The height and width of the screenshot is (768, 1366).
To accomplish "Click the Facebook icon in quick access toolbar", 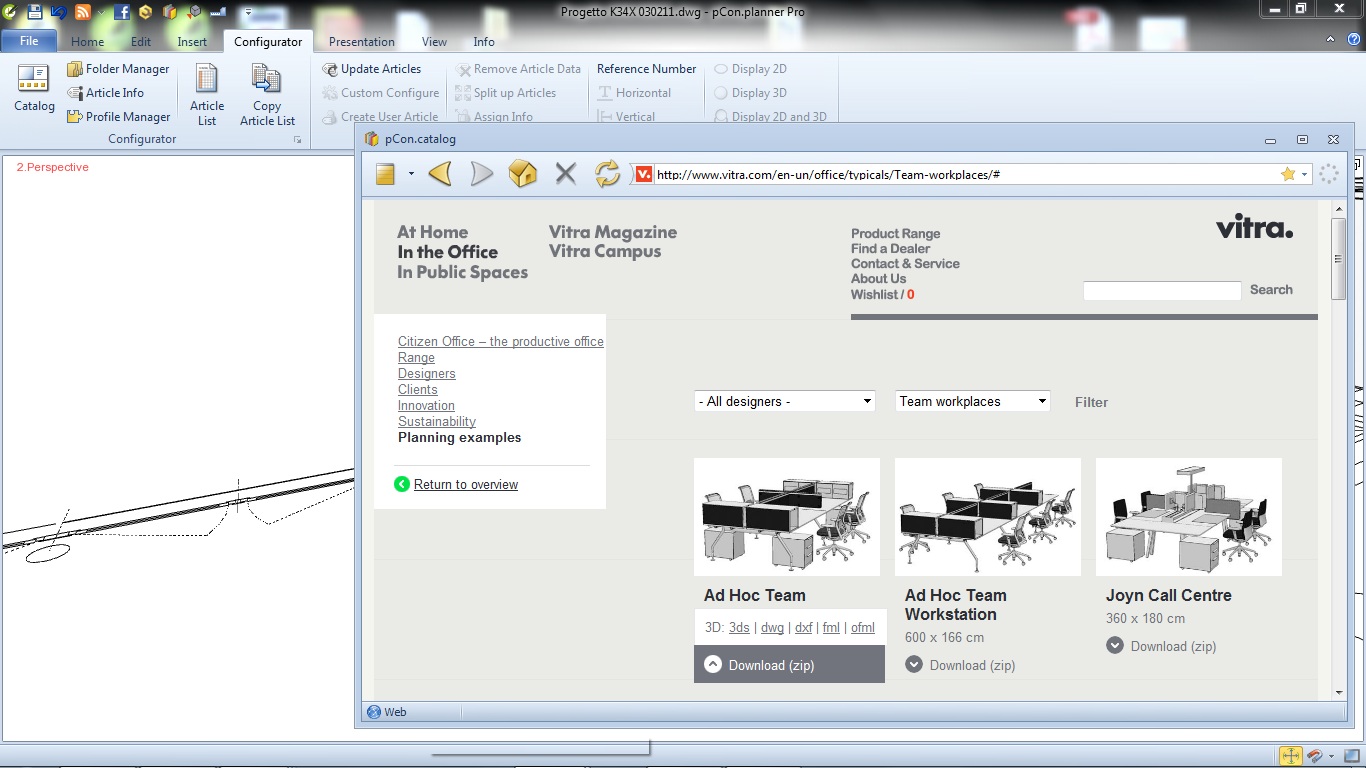I will (122, 12).
